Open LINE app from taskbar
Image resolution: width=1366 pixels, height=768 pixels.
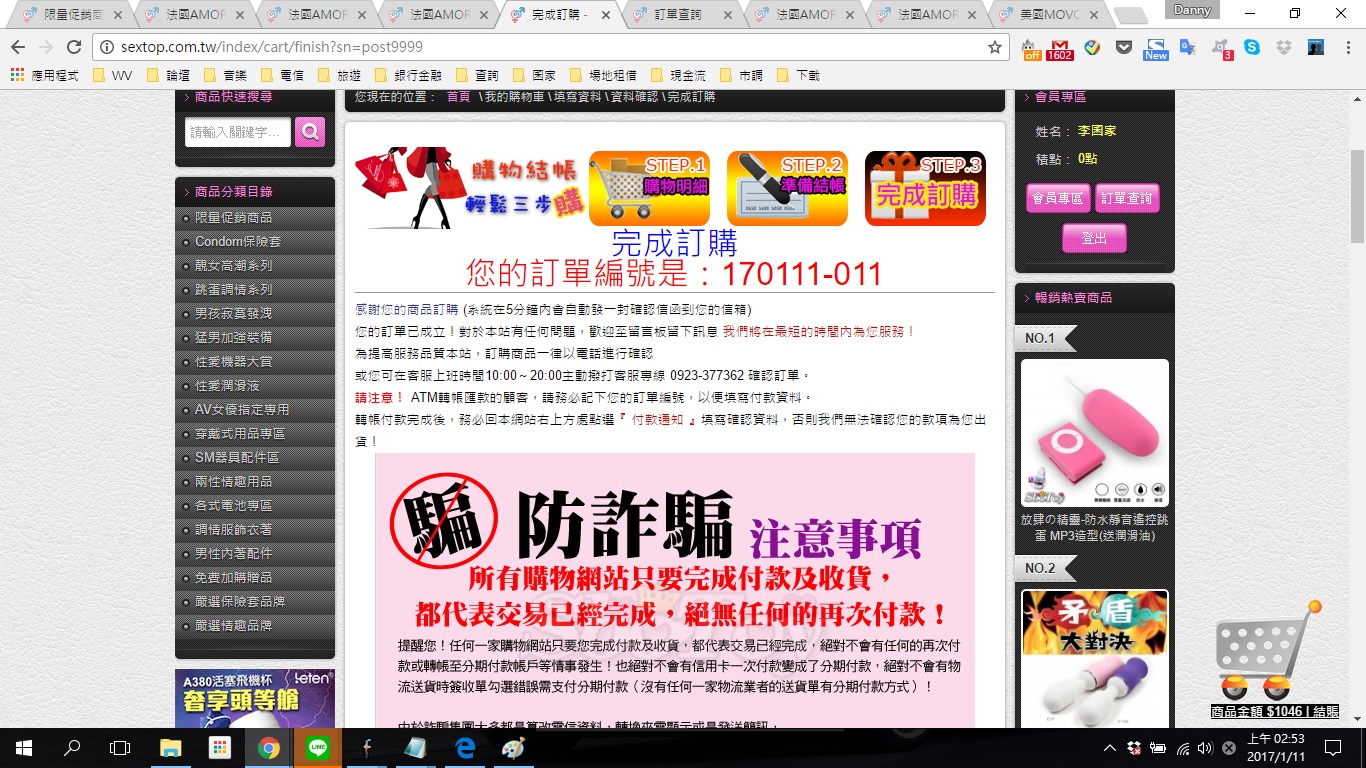pyautogui.click(x=317, y=748)
